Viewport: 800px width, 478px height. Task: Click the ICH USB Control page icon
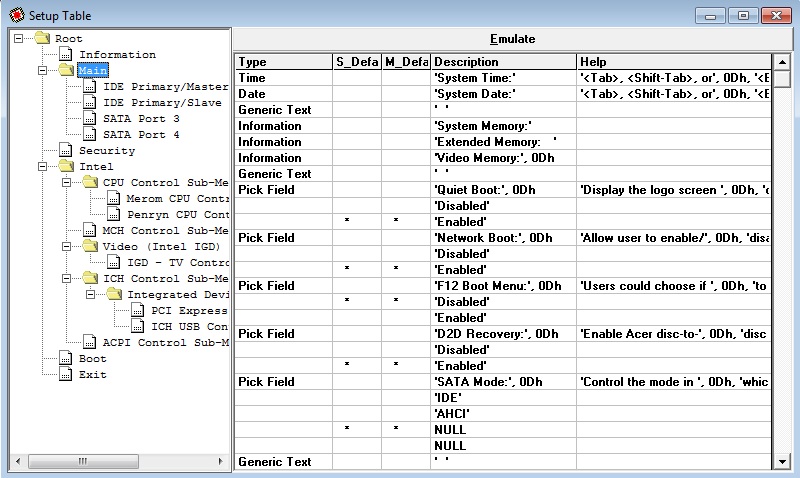pos(138,326)
